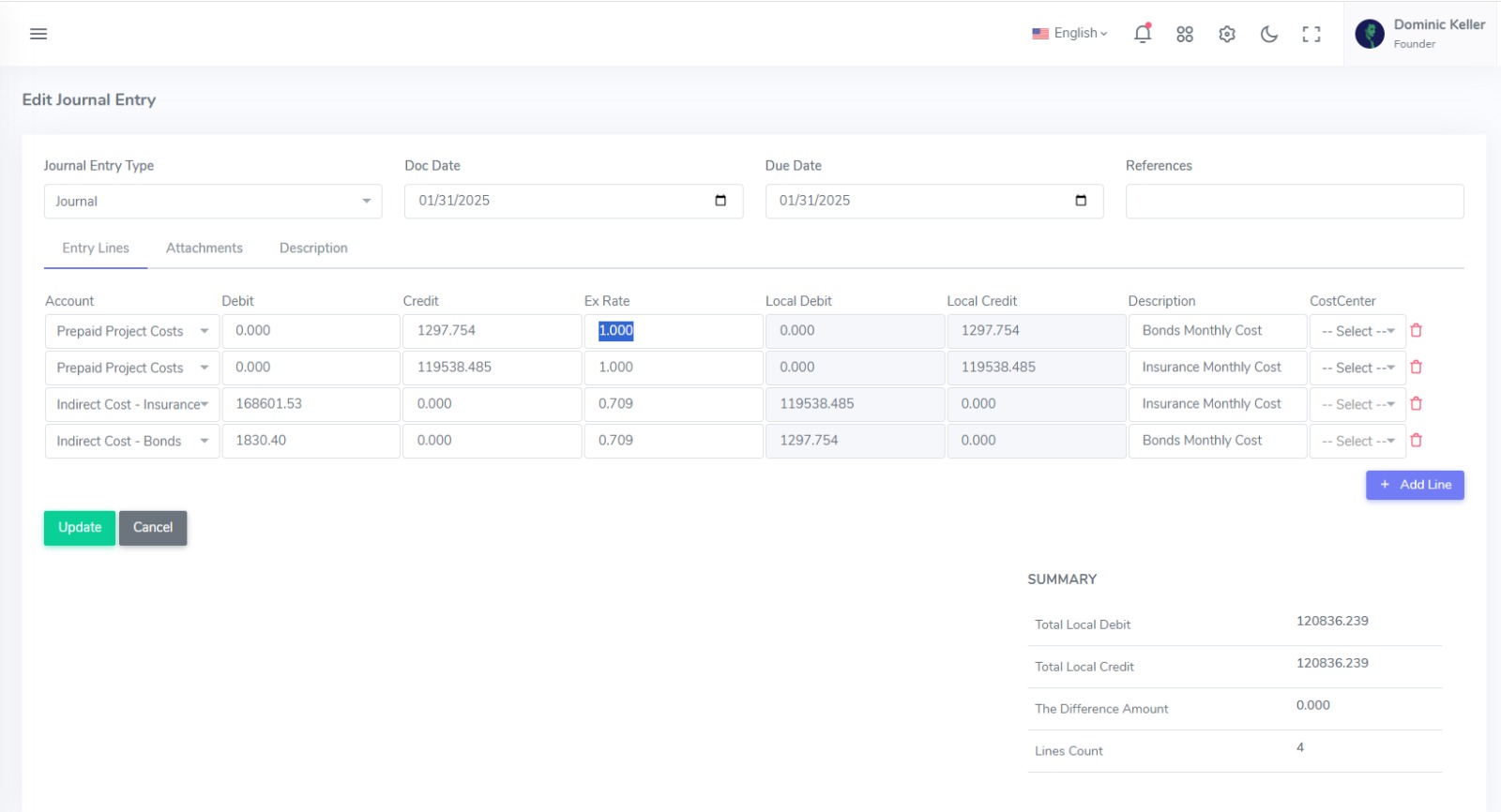The image size is (1501, 812).
Task: Switch to the Attachments tab
Action: click(x=205, y=248)
